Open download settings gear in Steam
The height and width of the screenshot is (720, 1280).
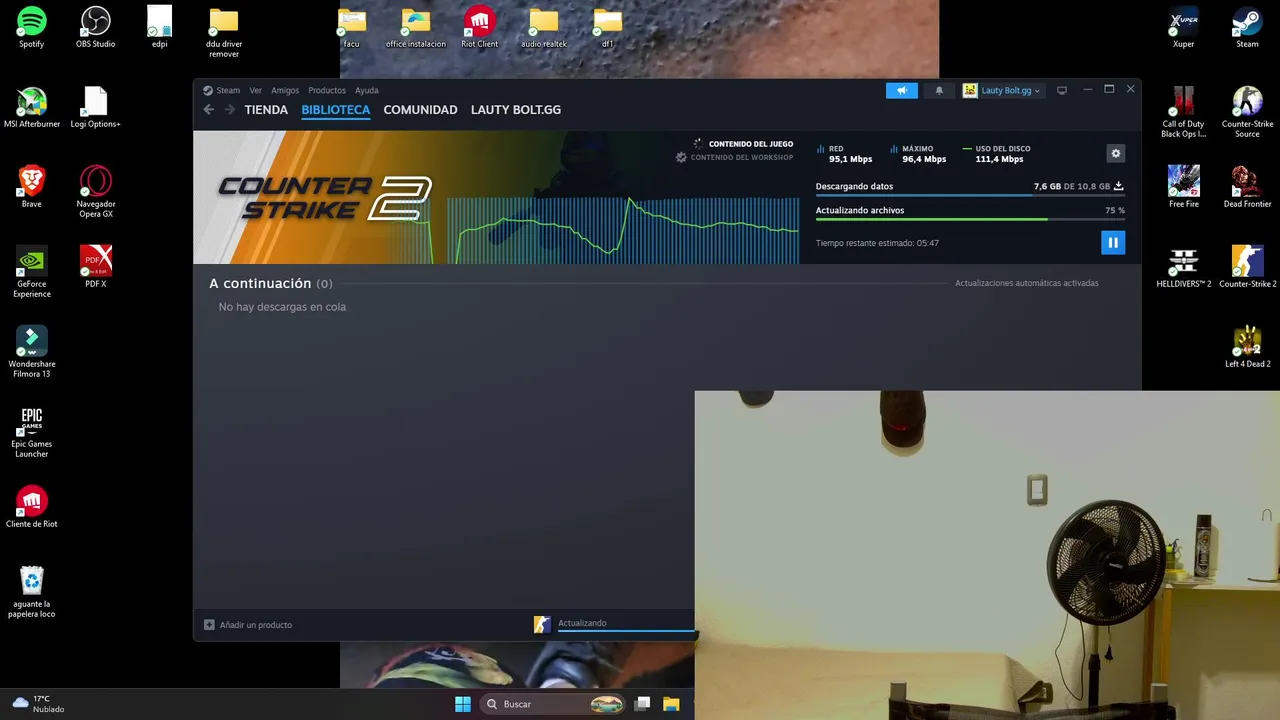[1116, 153]
